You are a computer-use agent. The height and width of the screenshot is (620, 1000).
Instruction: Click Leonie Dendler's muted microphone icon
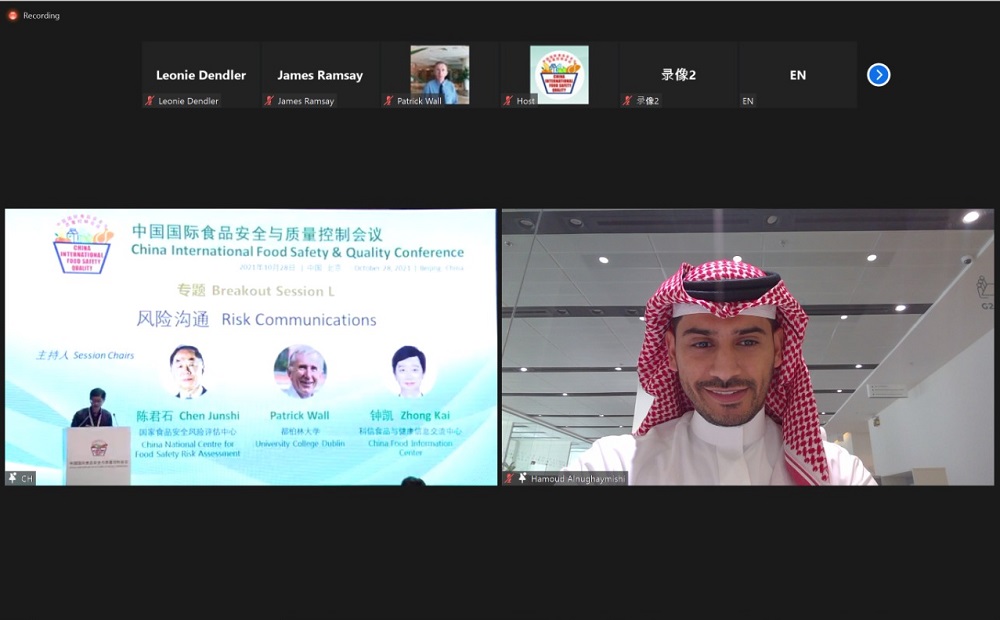pos(150,101)
